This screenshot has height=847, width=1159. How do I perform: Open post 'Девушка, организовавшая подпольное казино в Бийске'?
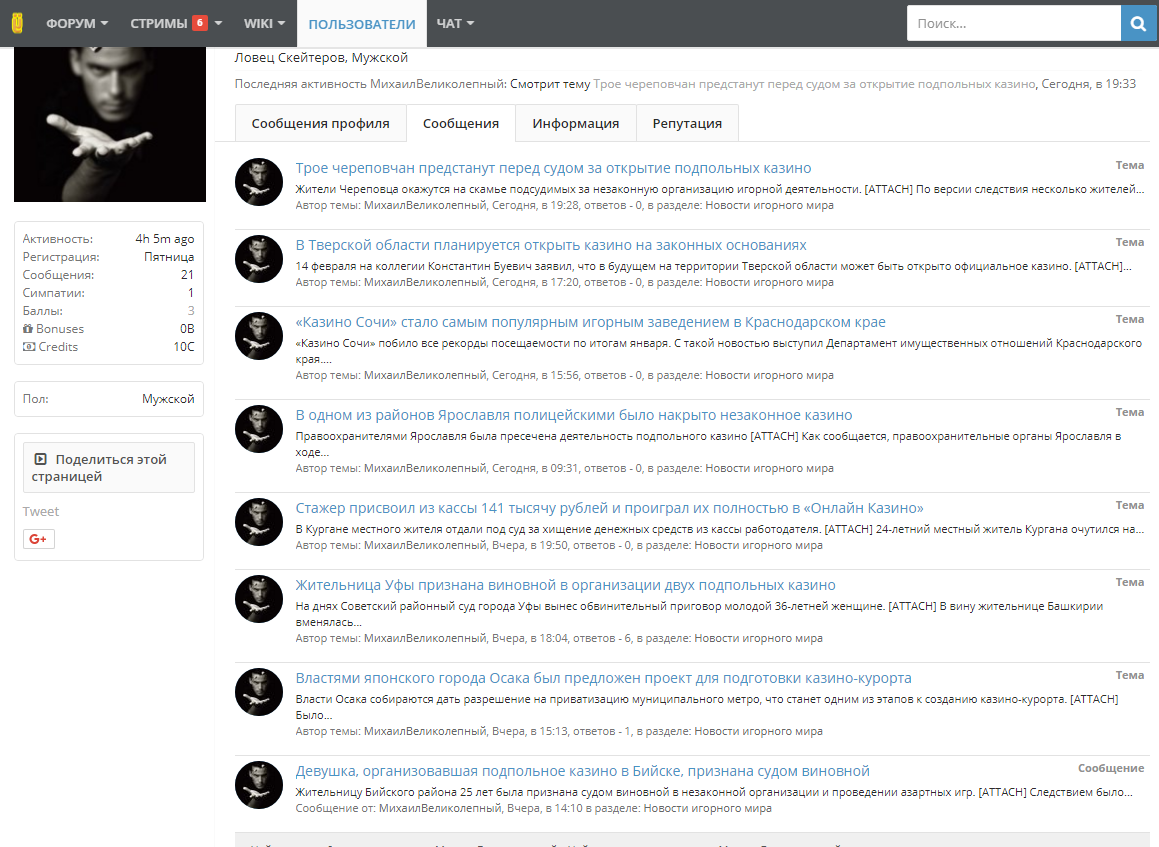pos(582,772)
